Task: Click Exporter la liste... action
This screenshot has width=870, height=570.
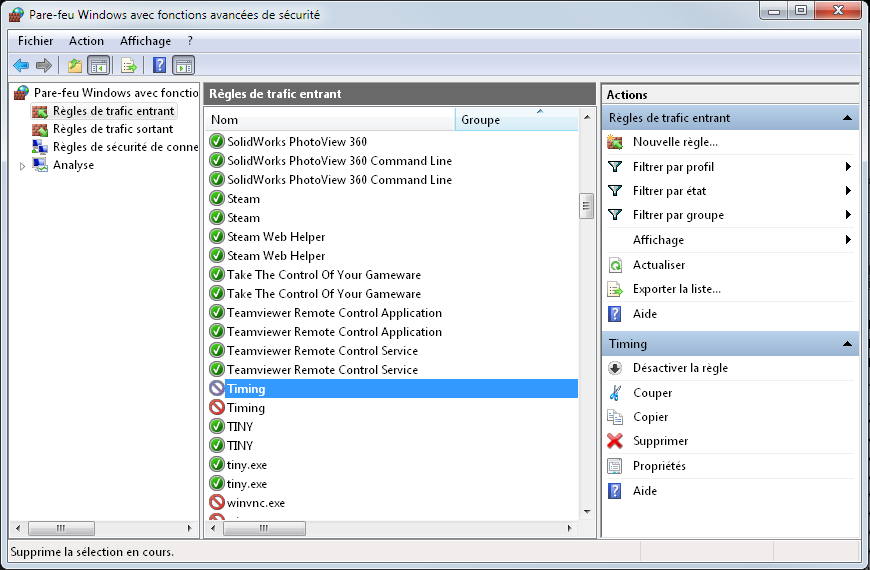Action: point(677,289)
